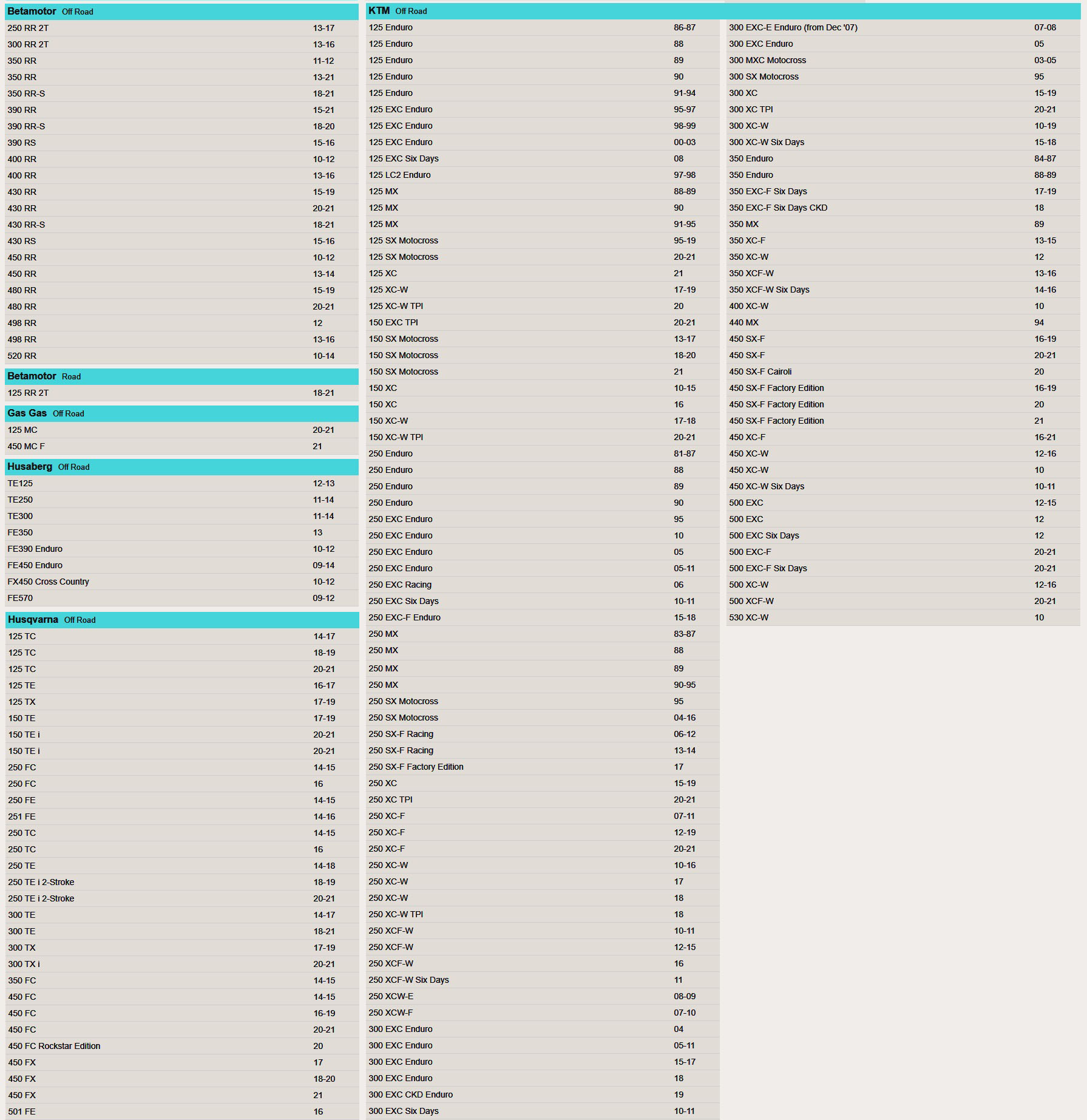Select the 150 TE 17-19 row
This screenshot has width=1087, height=1120.
point(181,718)
